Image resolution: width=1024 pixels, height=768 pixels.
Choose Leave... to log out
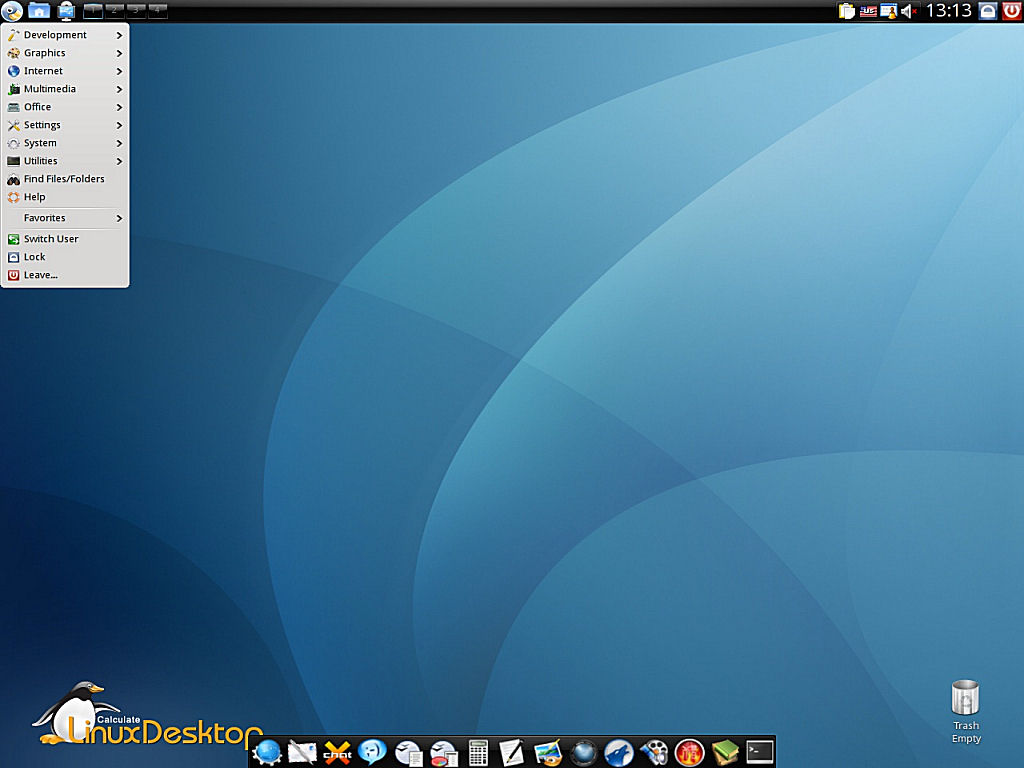pos(41,275)
